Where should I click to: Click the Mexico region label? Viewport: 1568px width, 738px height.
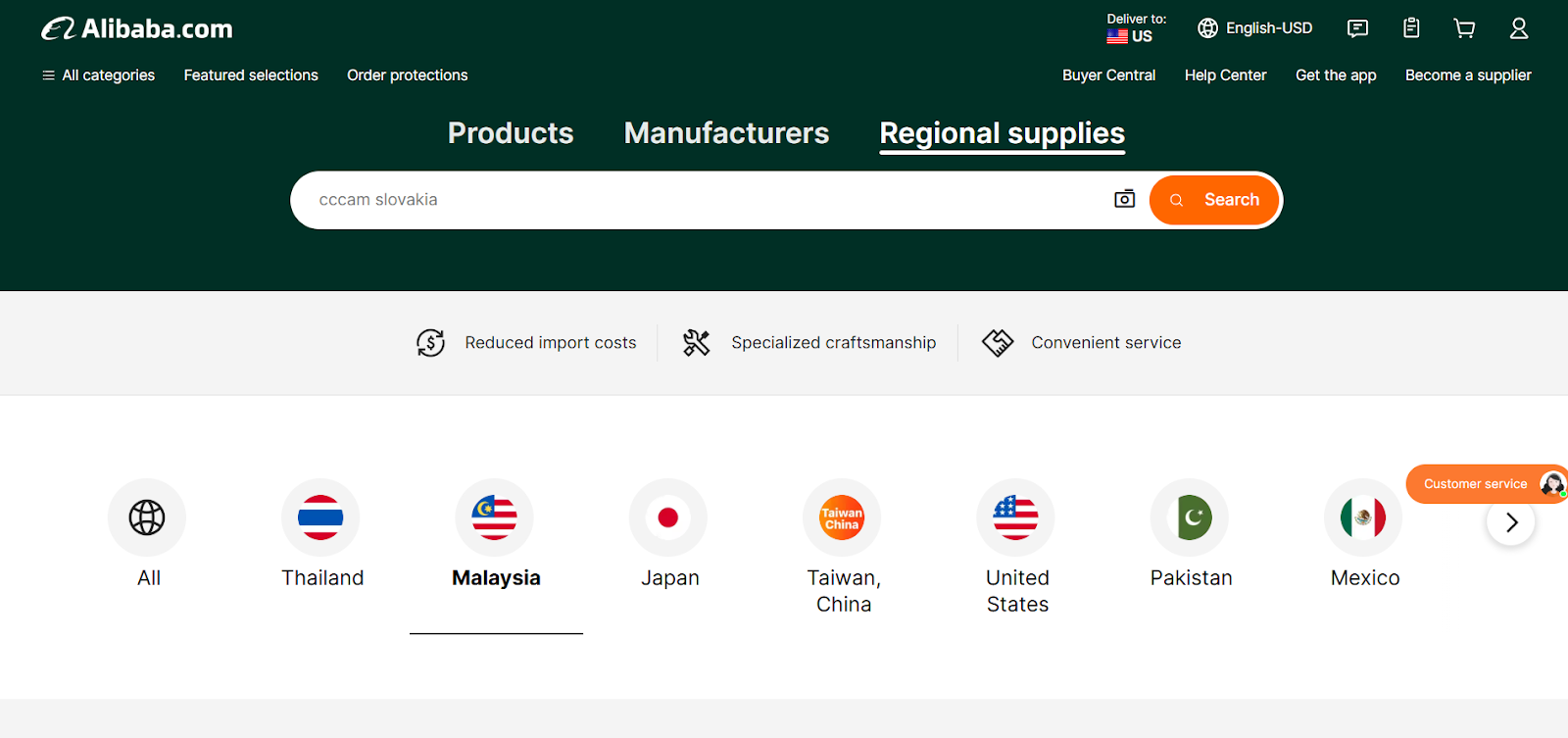pyautogui.click(x=1365, y=578)
